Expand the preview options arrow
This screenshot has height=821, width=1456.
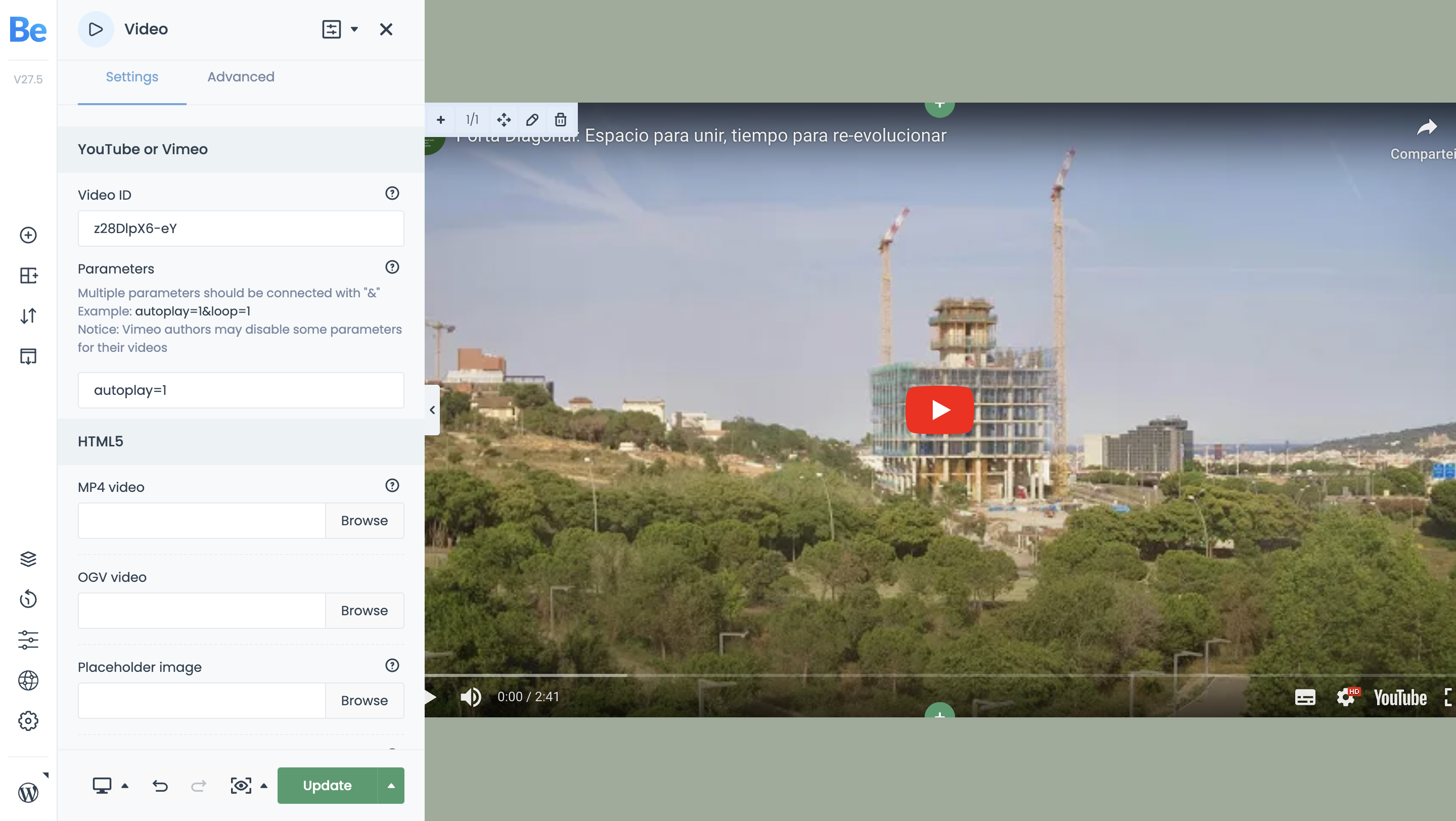click(x=264, y=786)
